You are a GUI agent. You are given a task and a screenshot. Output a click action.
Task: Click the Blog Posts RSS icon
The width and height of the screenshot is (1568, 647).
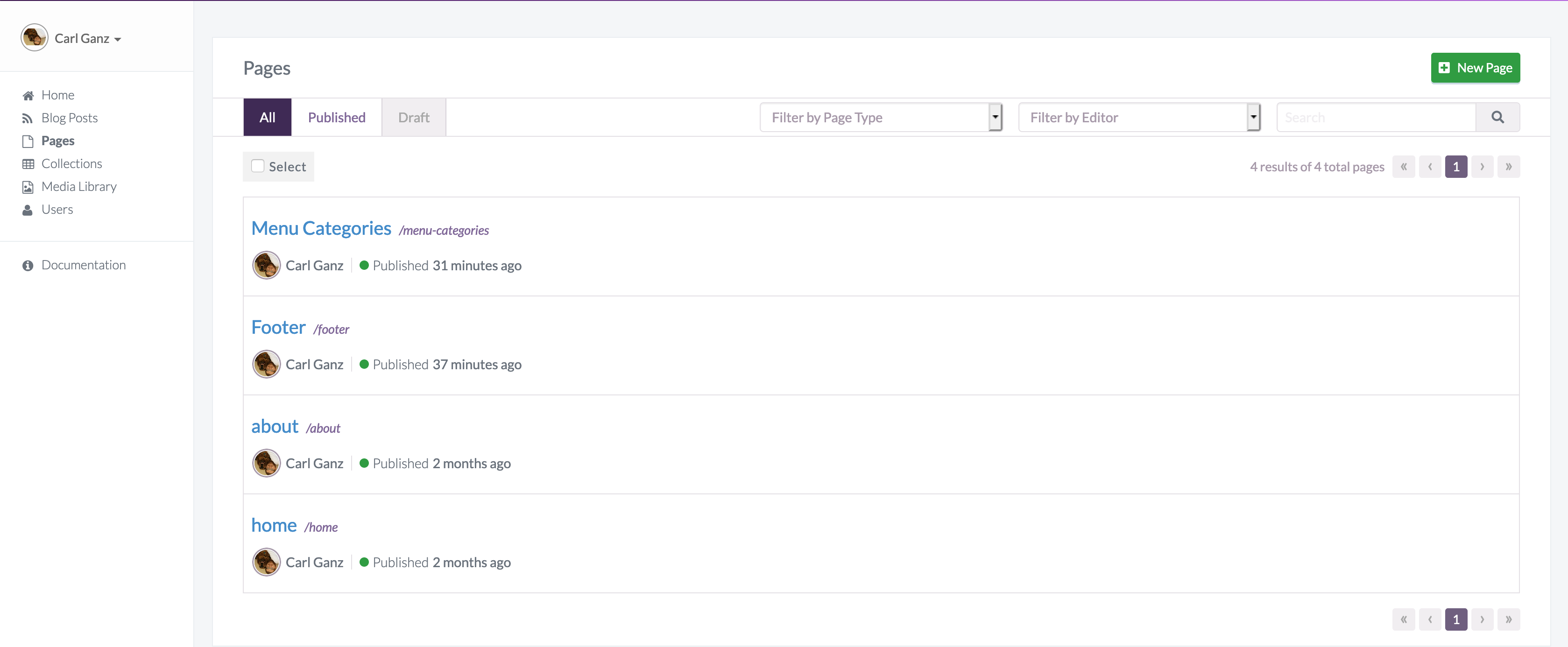(x=28, y=118)
